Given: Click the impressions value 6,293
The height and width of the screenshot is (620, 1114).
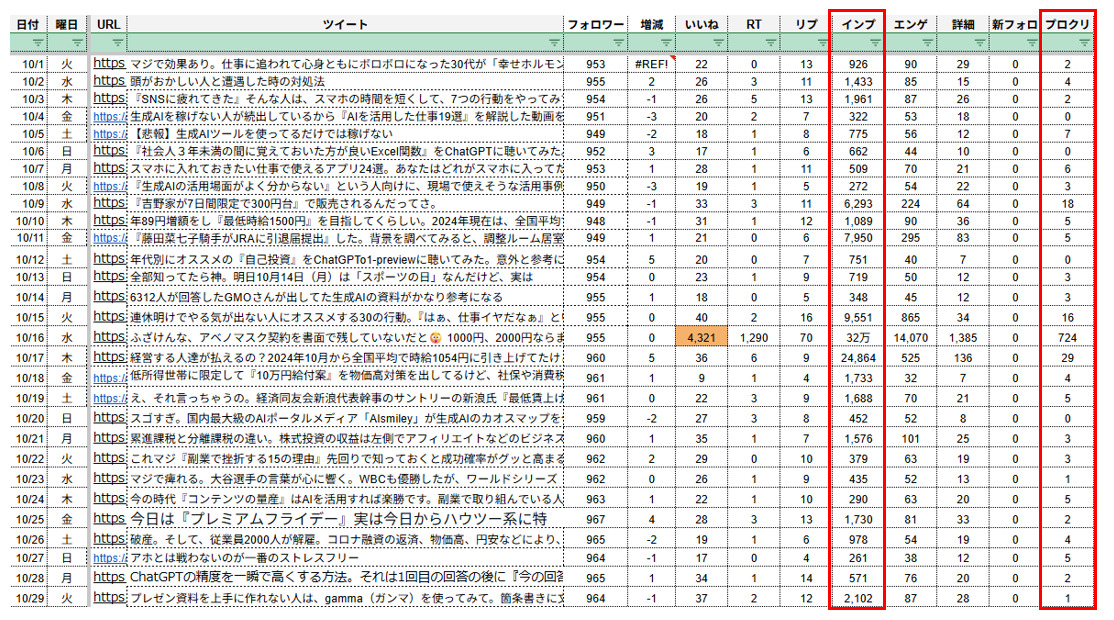Looking at the screenshot, I should [858, 204].
